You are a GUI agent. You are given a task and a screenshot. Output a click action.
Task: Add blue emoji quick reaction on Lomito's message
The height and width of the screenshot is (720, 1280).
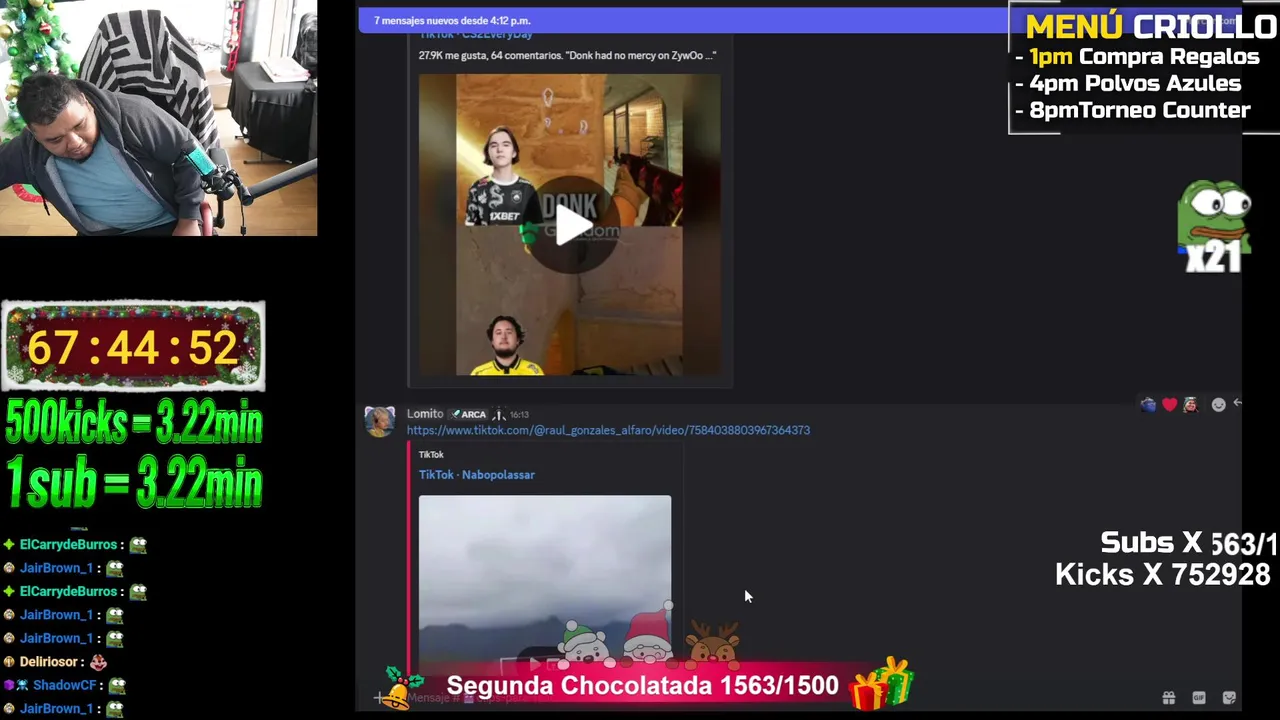point(1148,404)
